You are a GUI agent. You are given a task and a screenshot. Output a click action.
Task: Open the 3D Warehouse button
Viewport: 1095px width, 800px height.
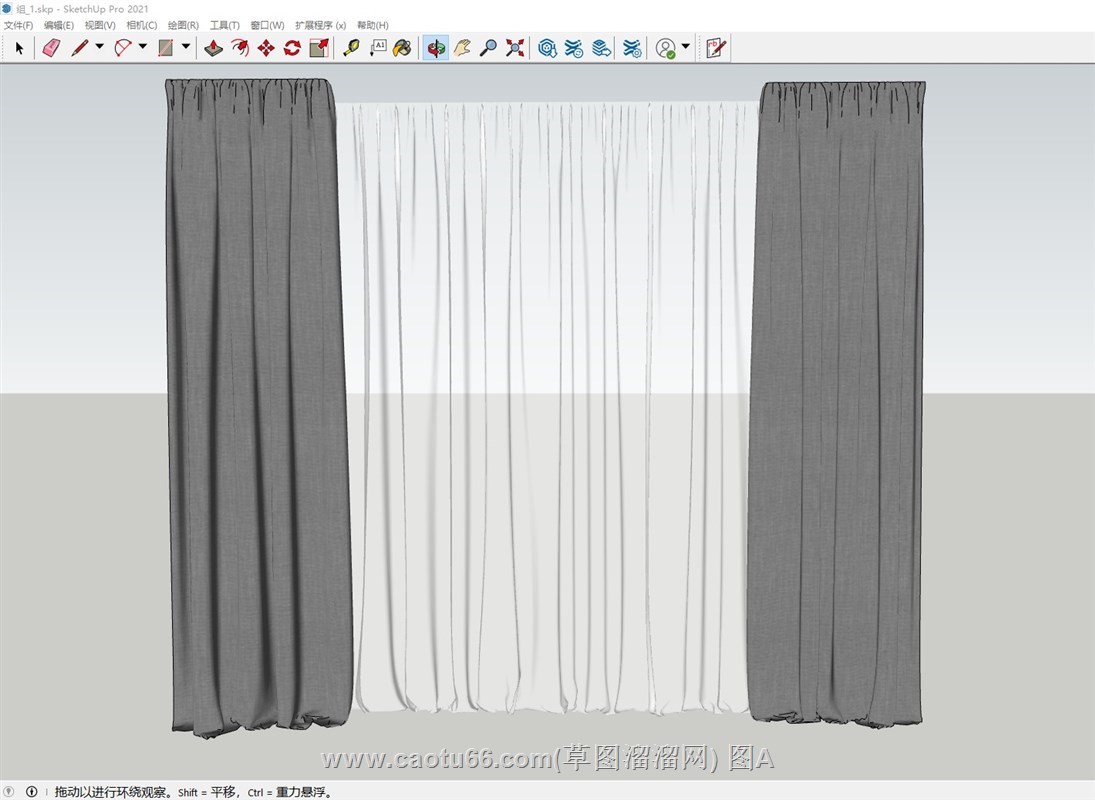pyautogui.click(x=547, y=47)
